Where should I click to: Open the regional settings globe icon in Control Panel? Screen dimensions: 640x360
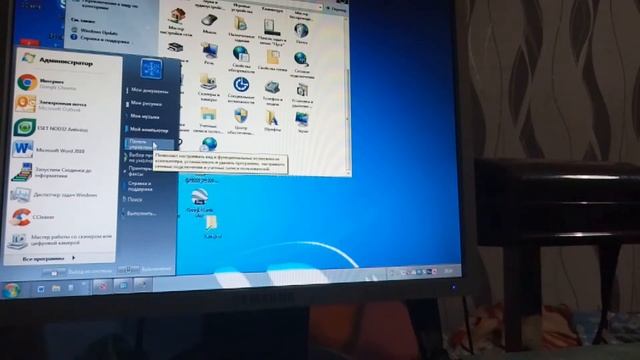tap(209, 144)
